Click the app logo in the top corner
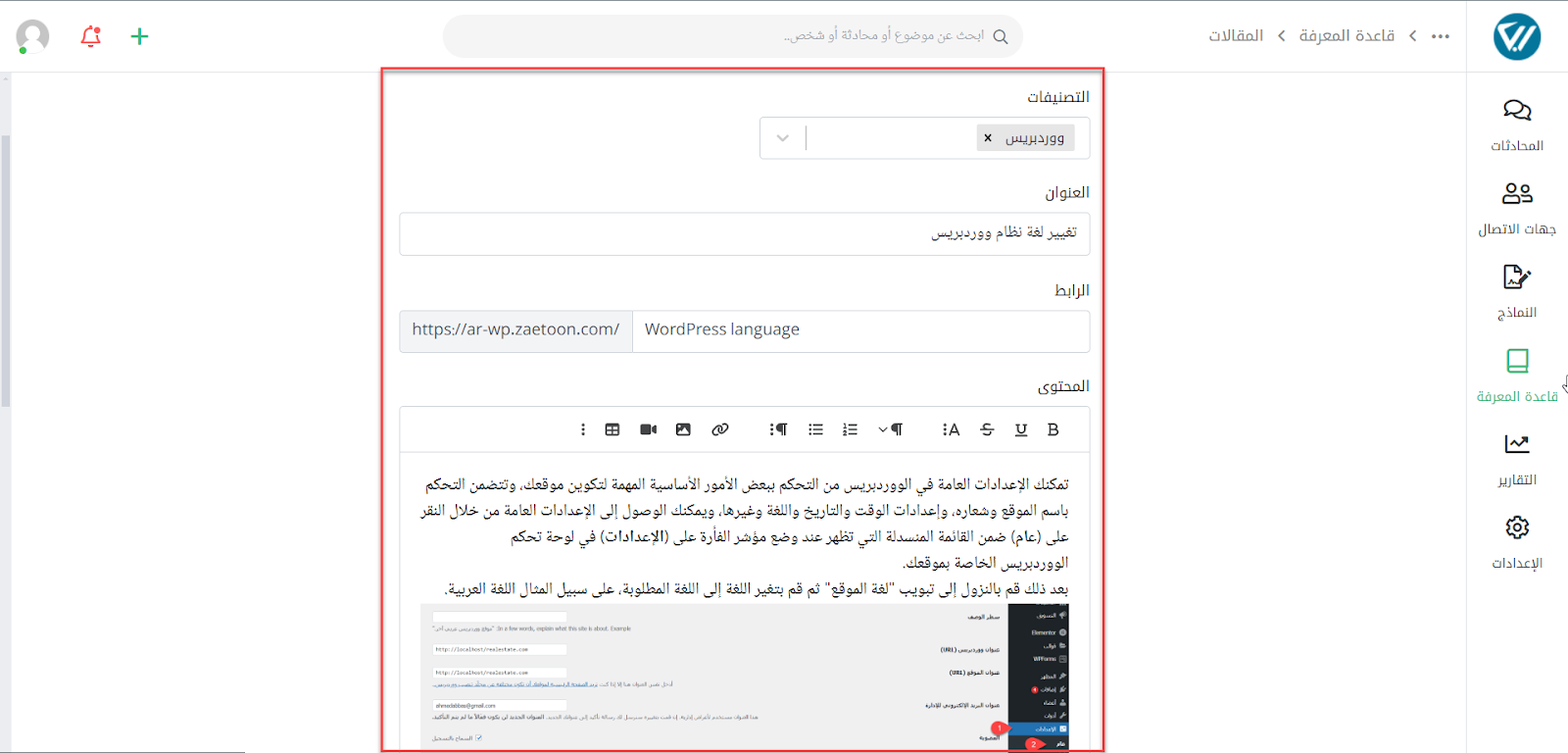 coord(1517,36)
